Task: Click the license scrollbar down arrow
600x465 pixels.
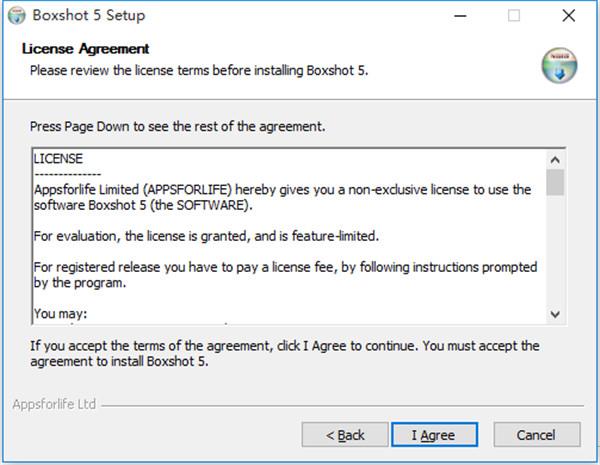Action: [555, 314]
